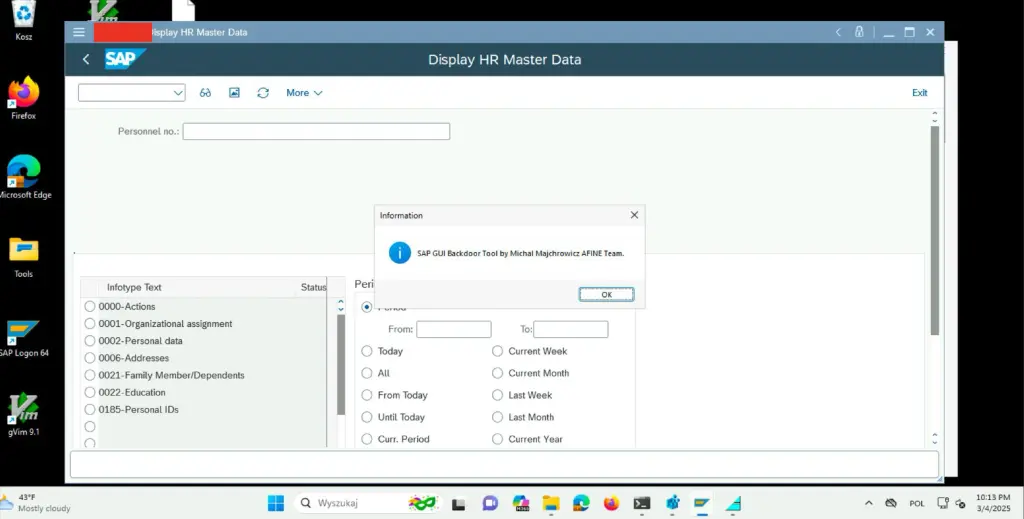Open Microsoft 365 Copilot taskbar icon
This screenshot has width=1024, height=519.
pos(520,503)
